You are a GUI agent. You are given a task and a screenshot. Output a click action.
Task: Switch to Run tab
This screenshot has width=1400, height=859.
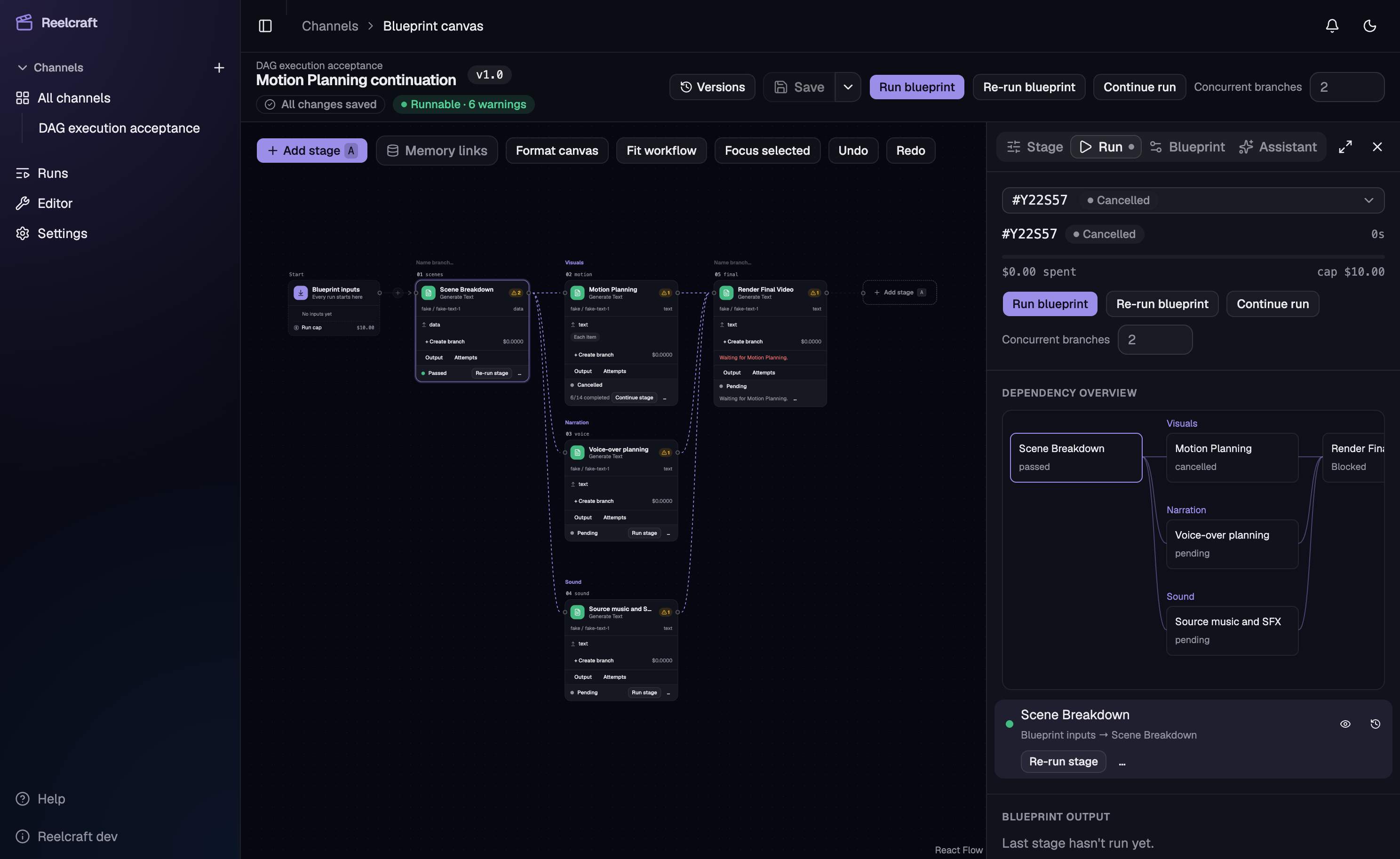click(x=1106, y=147)
